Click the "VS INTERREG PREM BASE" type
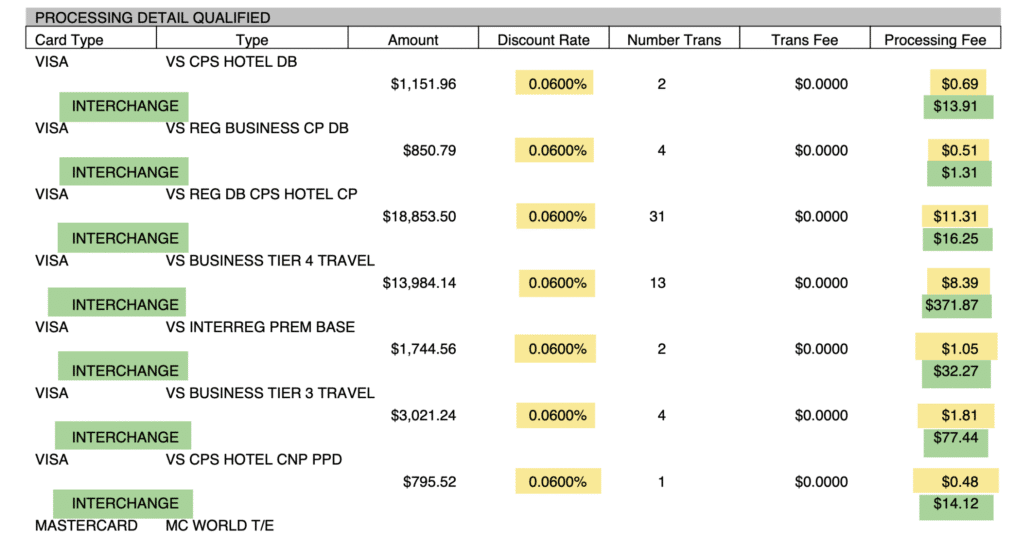The image size is (1024, 540). coord(260,327)
